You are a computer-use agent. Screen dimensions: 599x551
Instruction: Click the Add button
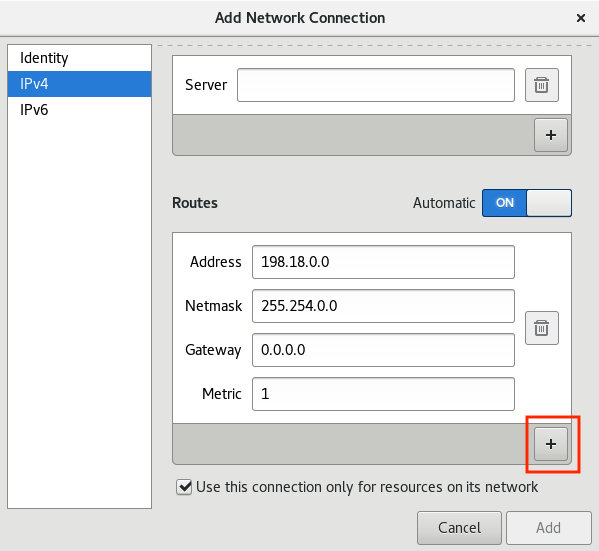coord(549,528)
